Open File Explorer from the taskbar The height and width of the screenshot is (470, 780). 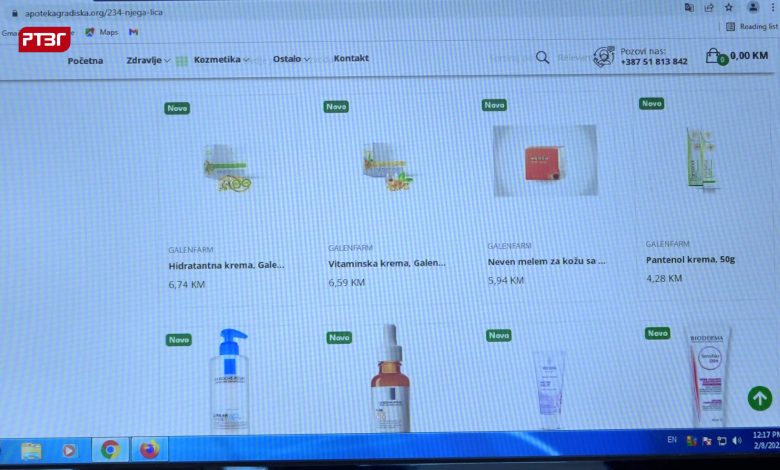tap(31, 451)
